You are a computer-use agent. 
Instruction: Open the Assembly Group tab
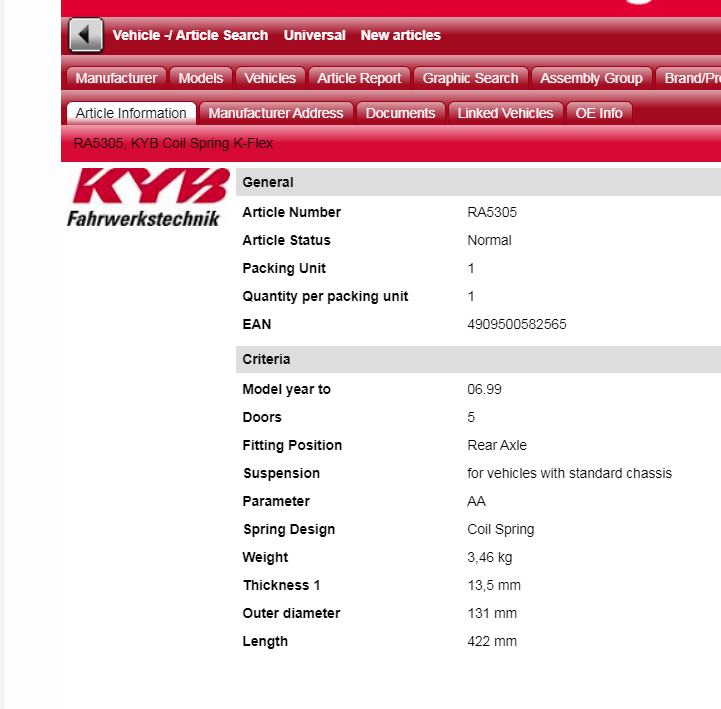pos(591,78)
